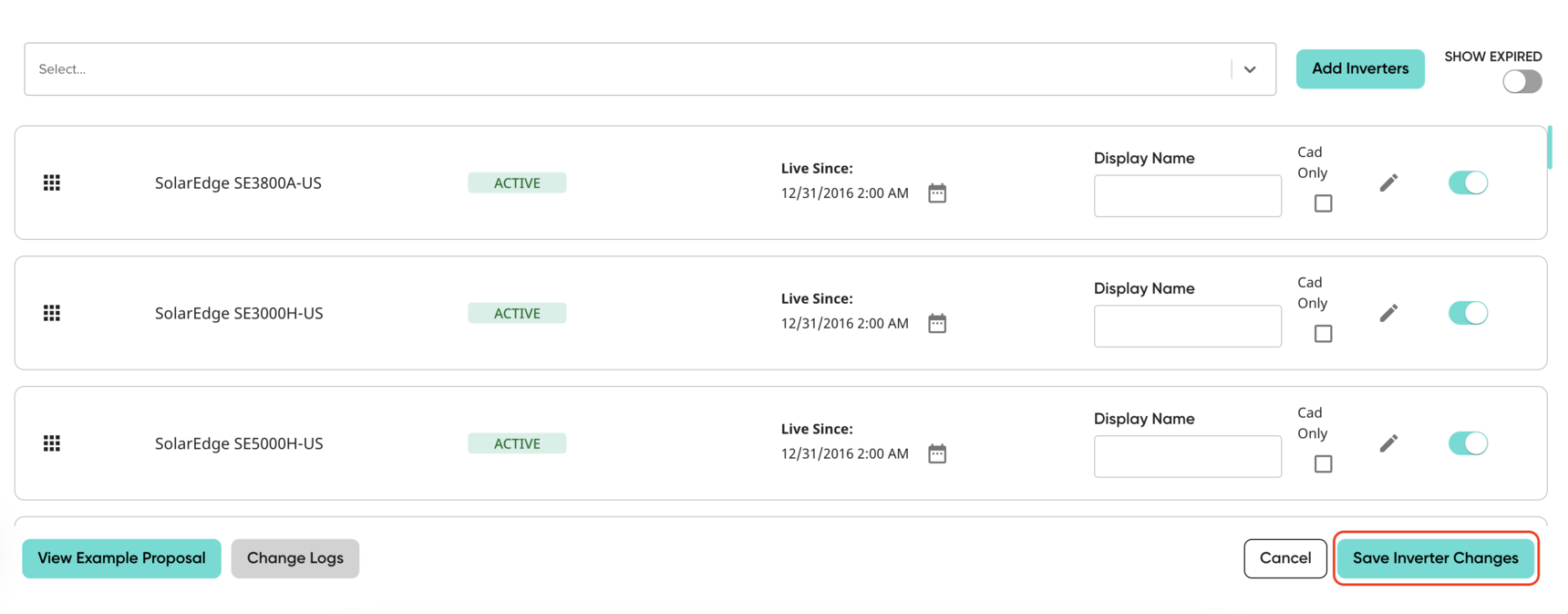
Task: Click the Live Since date for SE3000H-US
Action: tap(845, 324)
